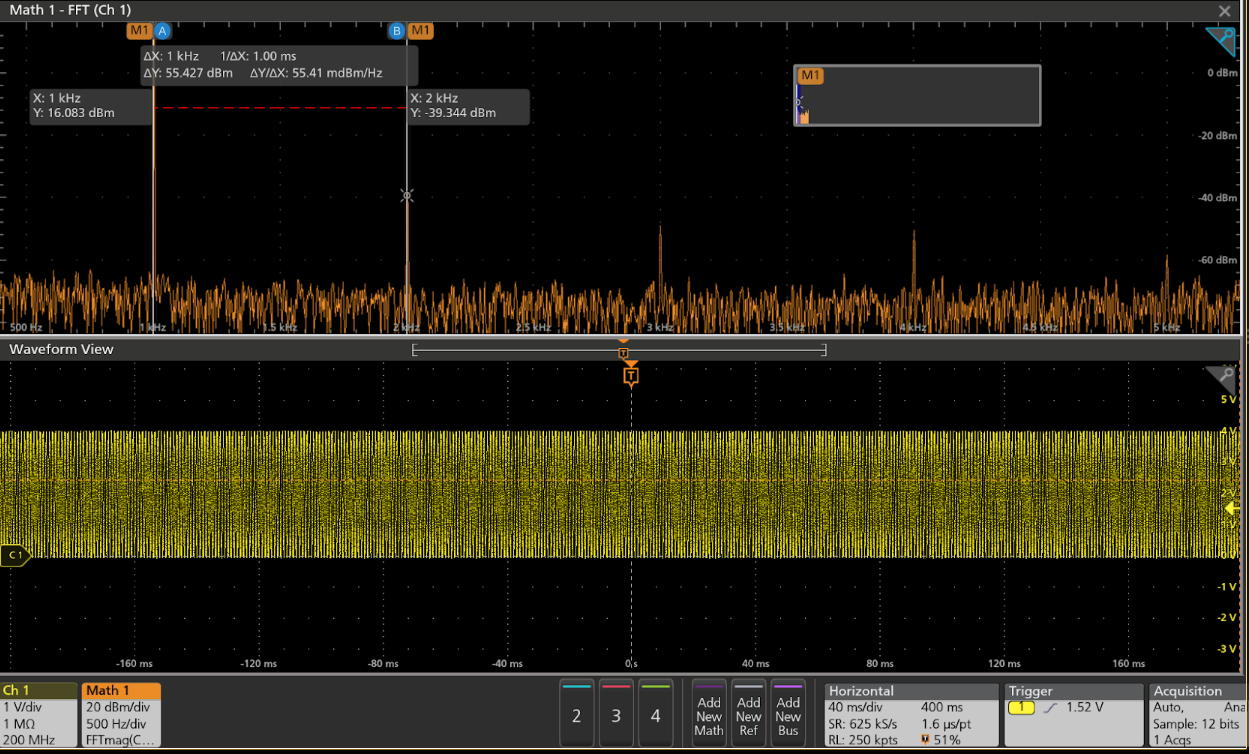Turn on channel 2
Image resolution: width=1249 pixels, height=754 pixels.
point(576,714)
